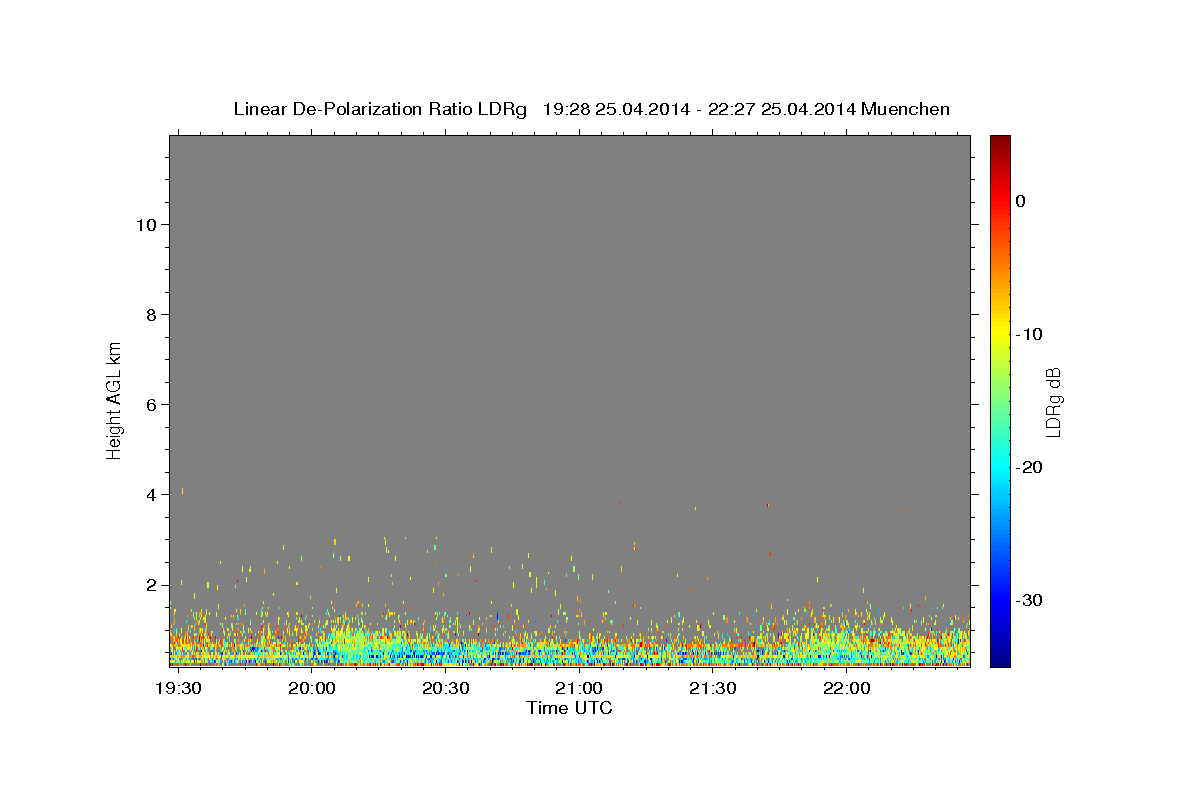Screen dimensions: 1200x800
Task: Click the 19:30 time tick label
Action: click(x=179, y=689)
